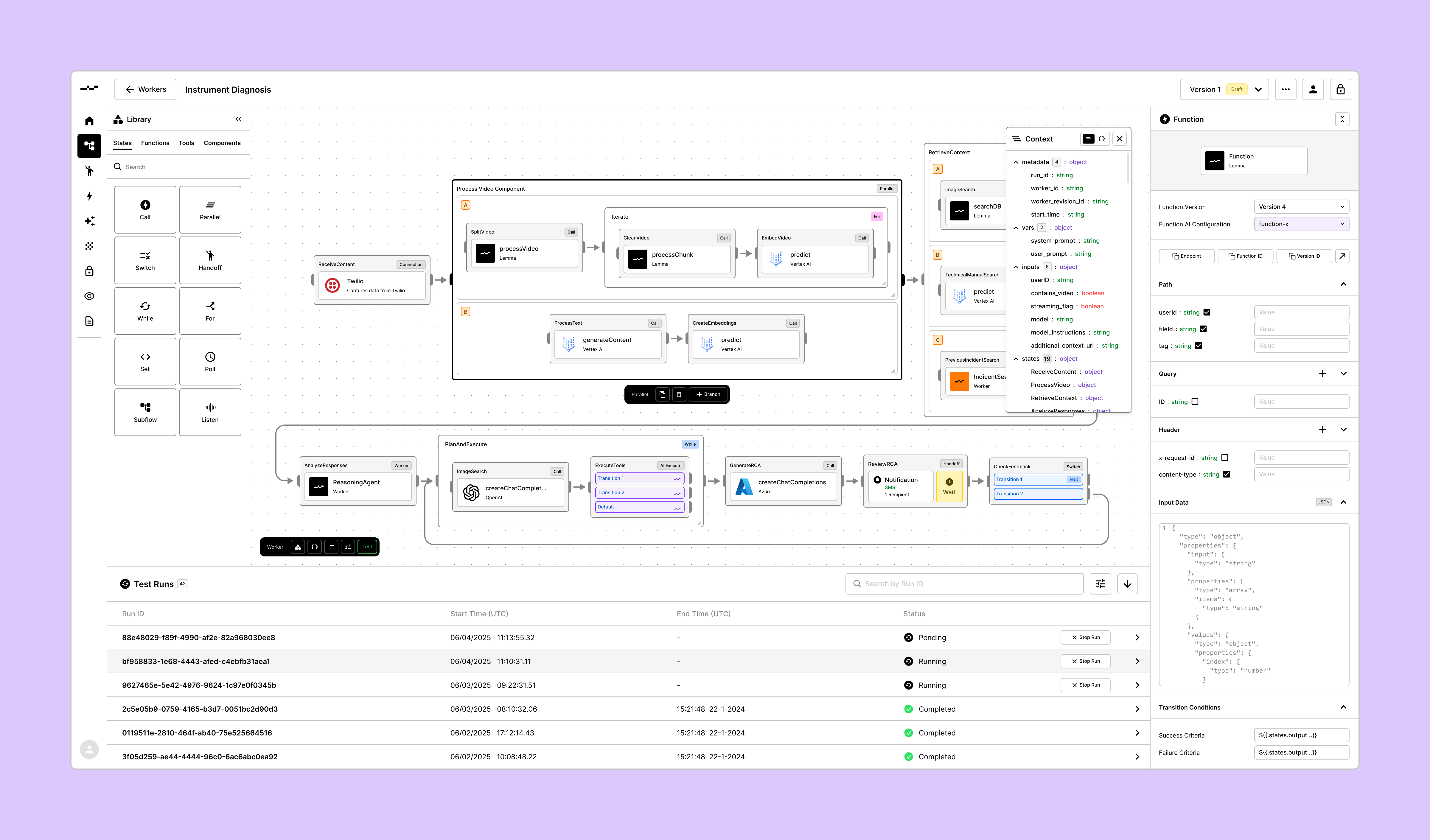The image size is (1430, 840).
Task: Switch to the States tab
Action: [x=122, y=143]
